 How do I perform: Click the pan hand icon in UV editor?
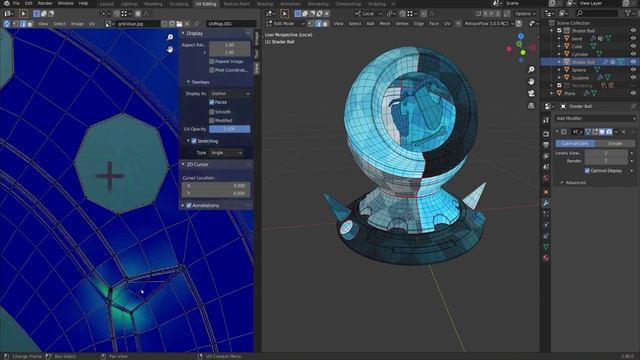[170, 49]
